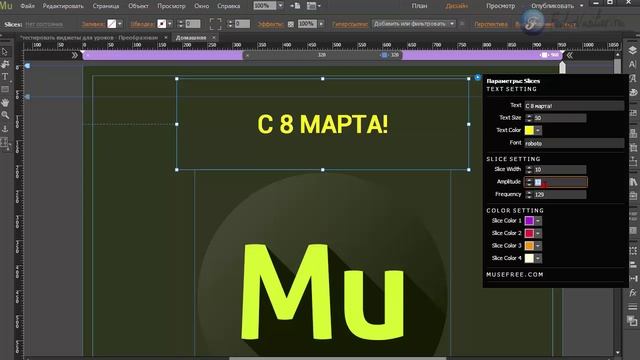The image size is (640, 360).
Task: Click the Font input field roboto
Action: (x=574, y=143)
